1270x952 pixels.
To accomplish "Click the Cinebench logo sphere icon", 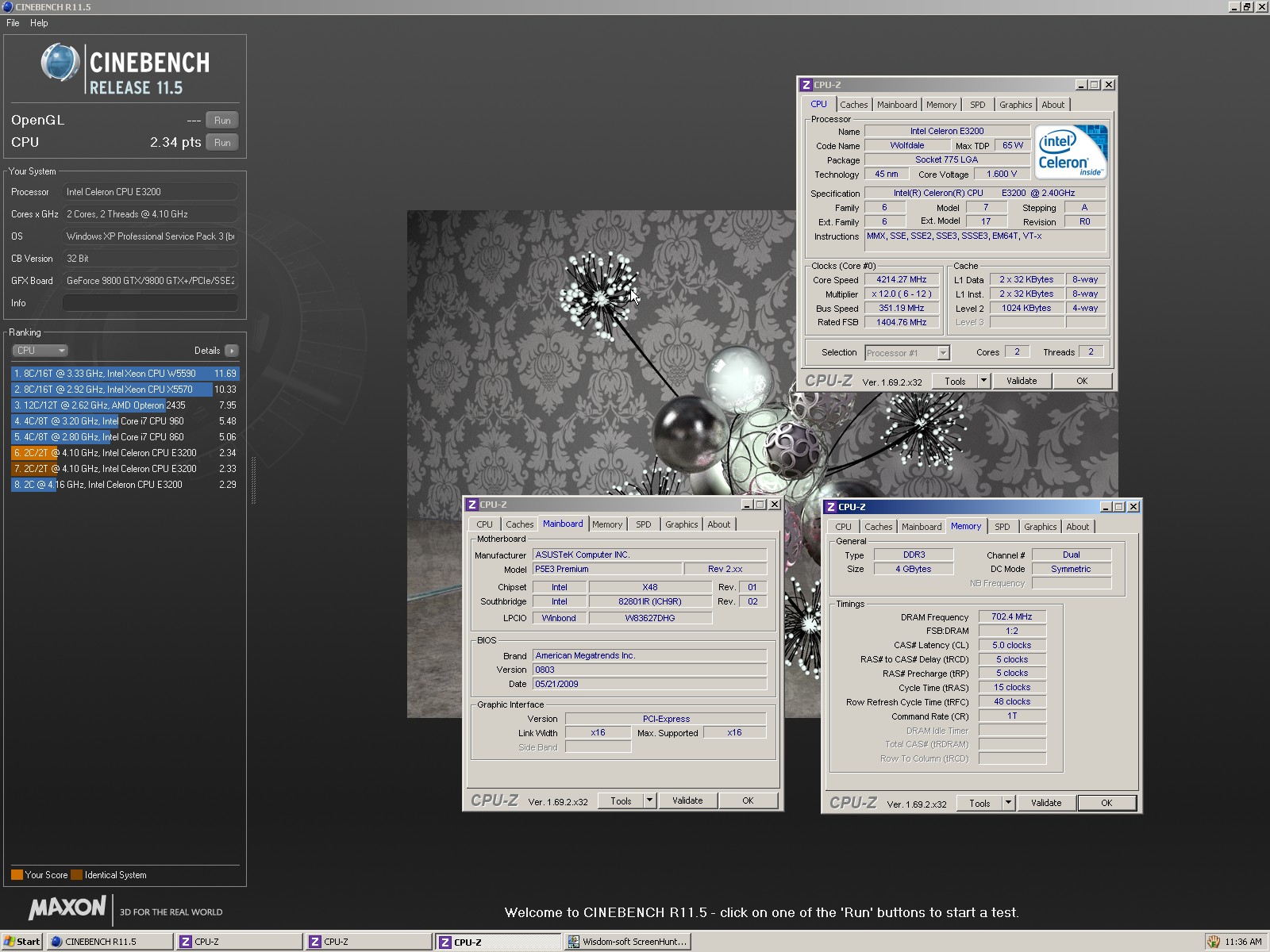I will click(60, 63).
